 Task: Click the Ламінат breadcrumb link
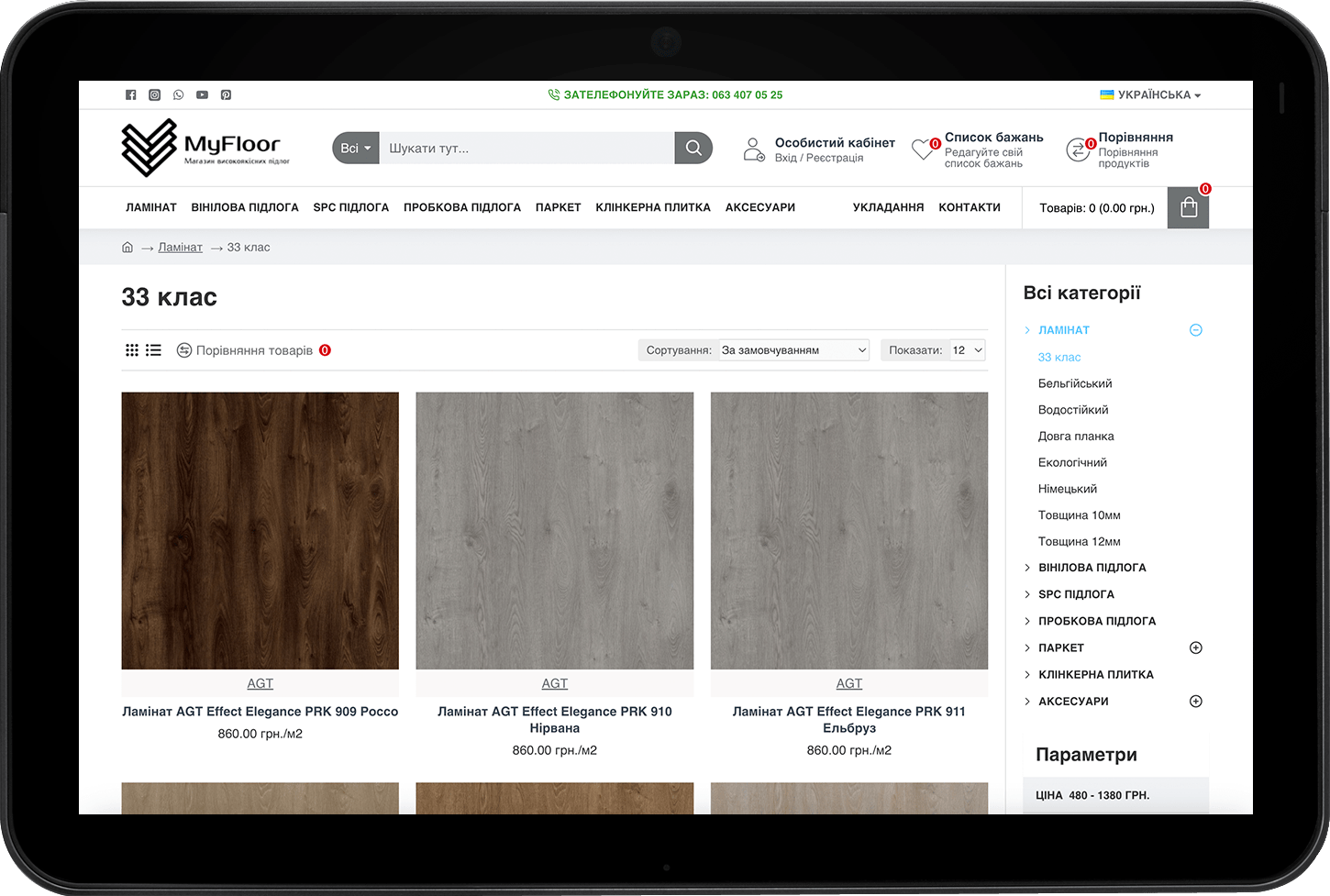click(180, 248)
